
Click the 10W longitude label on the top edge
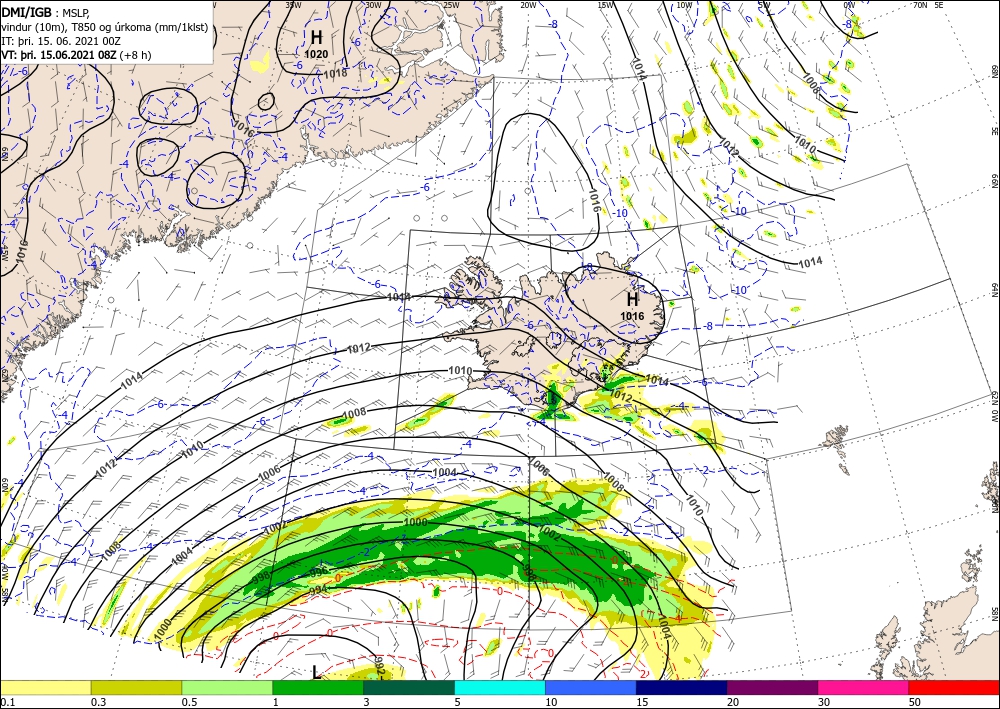684,5
